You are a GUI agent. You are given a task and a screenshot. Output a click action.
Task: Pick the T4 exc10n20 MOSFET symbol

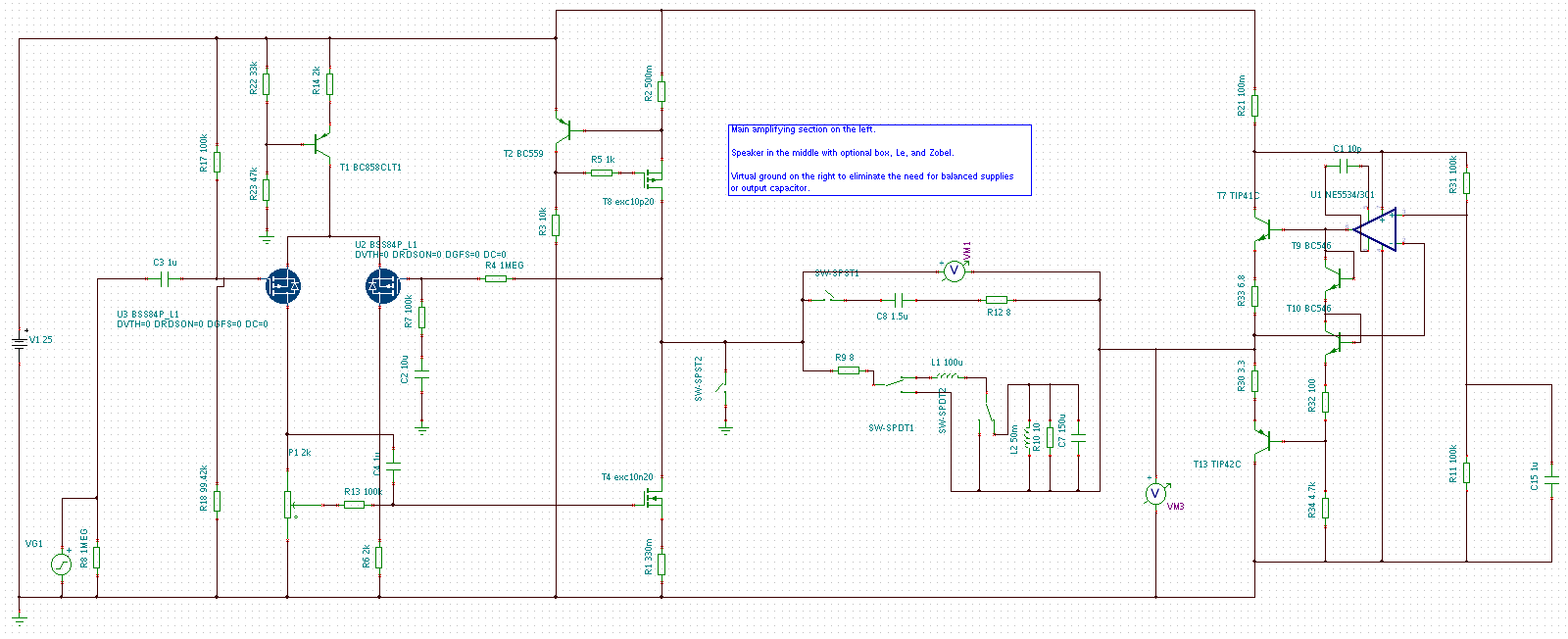tap(653, 497)
